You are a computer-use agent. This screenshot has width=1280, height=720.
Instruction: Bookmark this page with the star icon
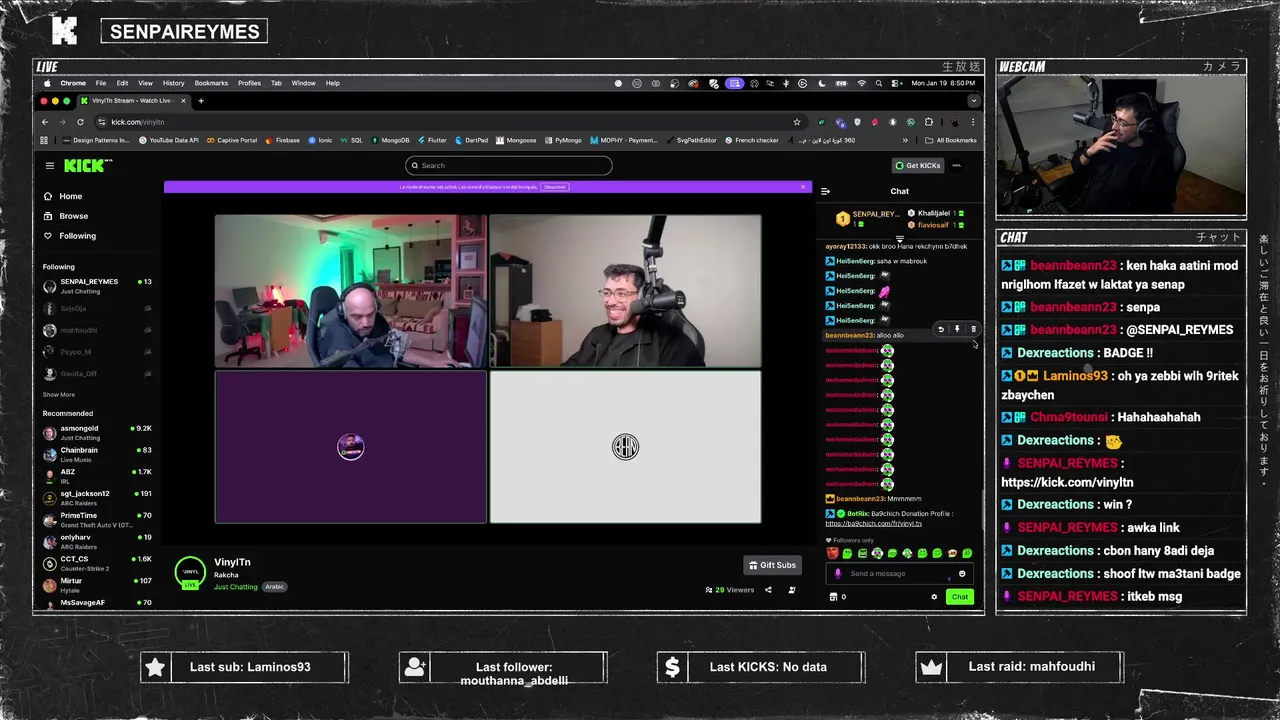[797, 122]
